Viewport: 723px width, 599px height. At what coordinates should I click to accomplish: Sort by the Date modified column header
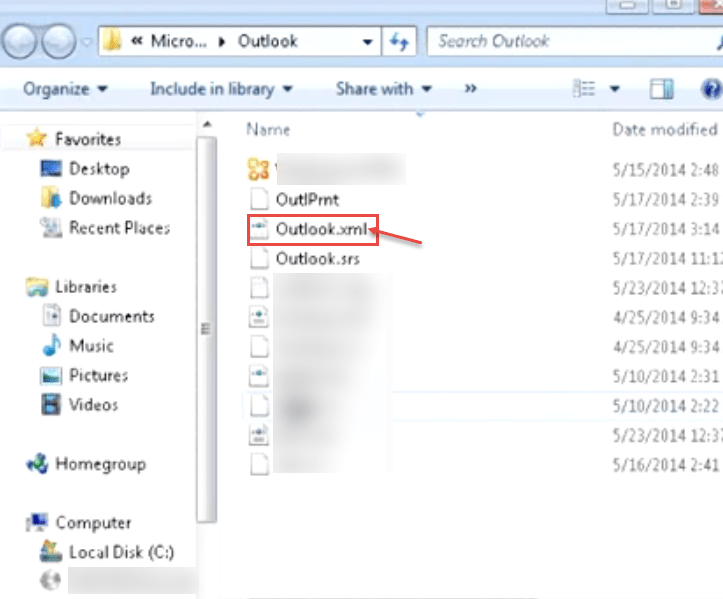(x=664, y=130)
